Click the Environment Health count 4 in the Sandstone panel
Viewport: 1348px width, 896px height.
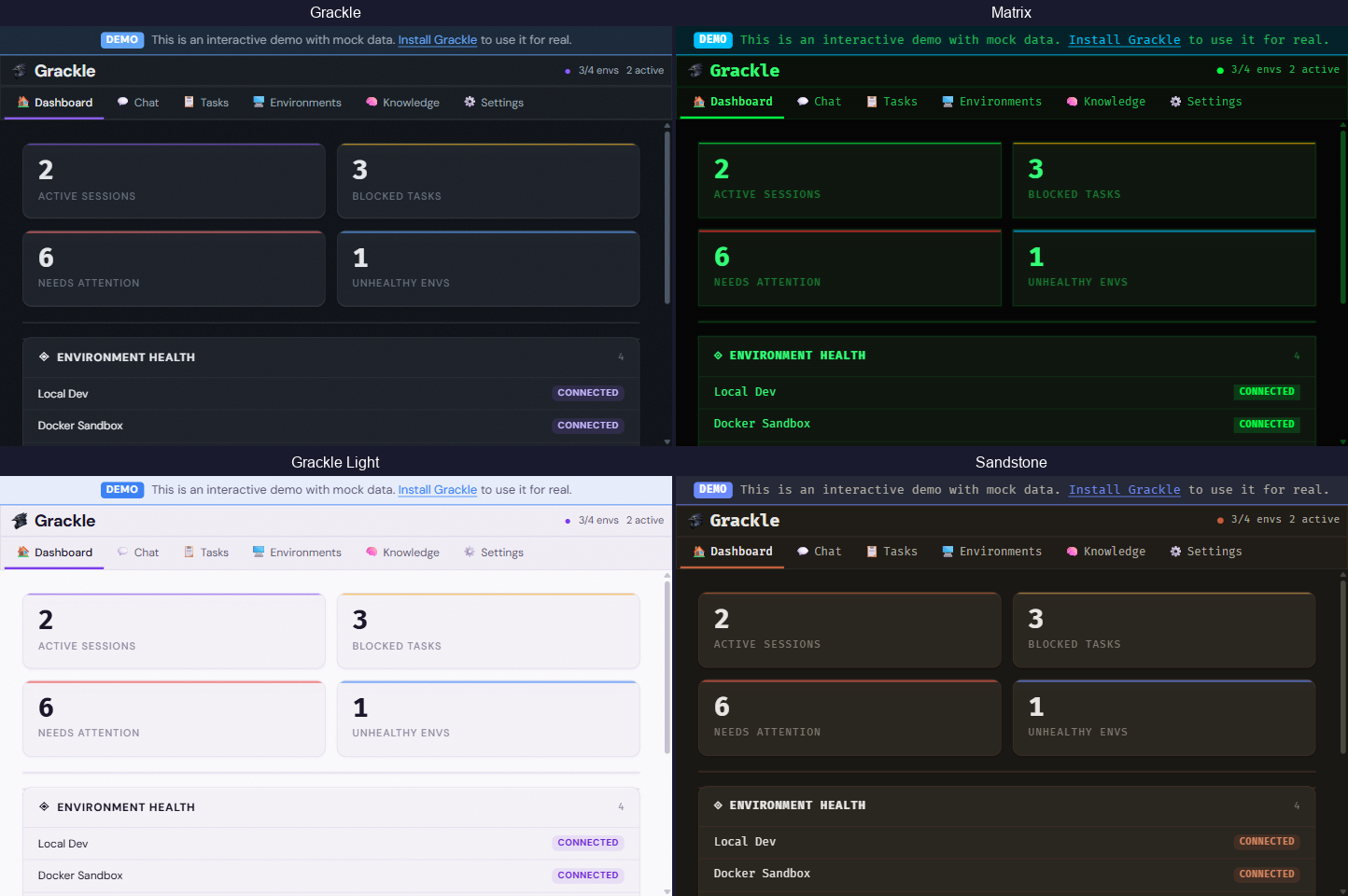pos(1297,805)
